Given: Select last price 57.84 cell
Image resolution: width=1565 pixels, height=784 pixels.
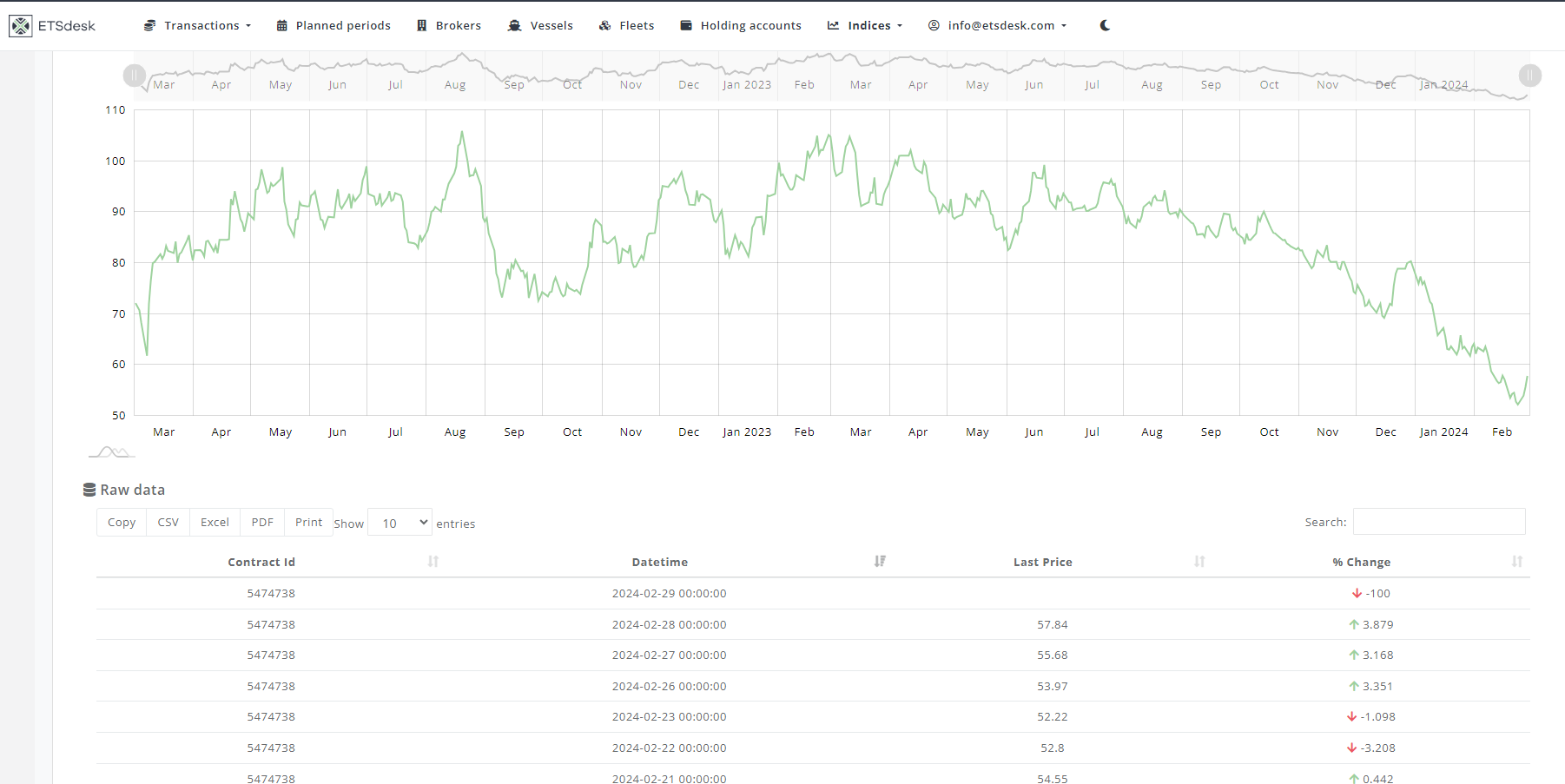Looking at the screenshot, I should (x=1053, y=624).
